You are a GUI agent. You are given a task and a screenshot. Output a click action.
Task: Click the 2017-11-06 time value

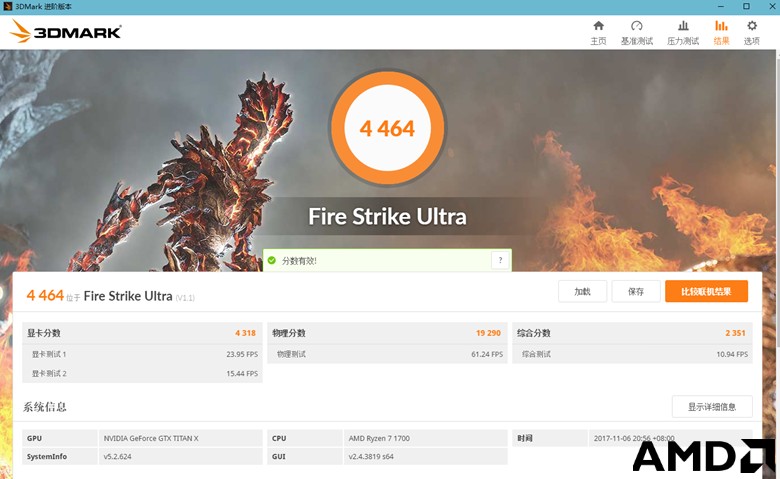coord(634,438)
